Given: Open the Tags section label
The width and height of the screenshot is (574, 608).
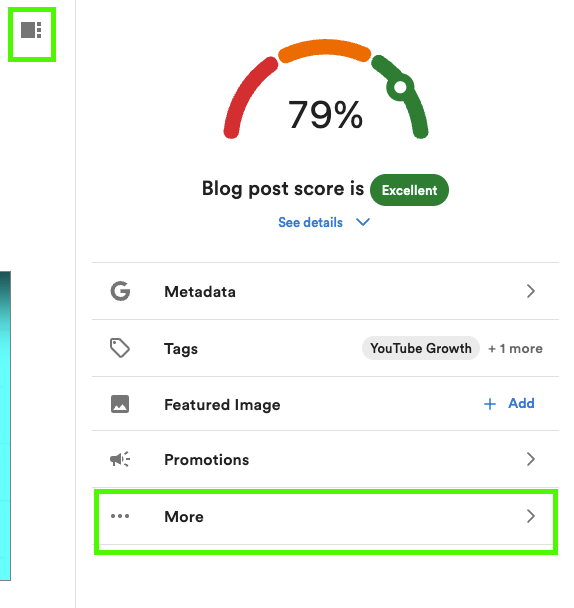Looking at the screenshot, I should pyautogui.click(x=181, y=349).
